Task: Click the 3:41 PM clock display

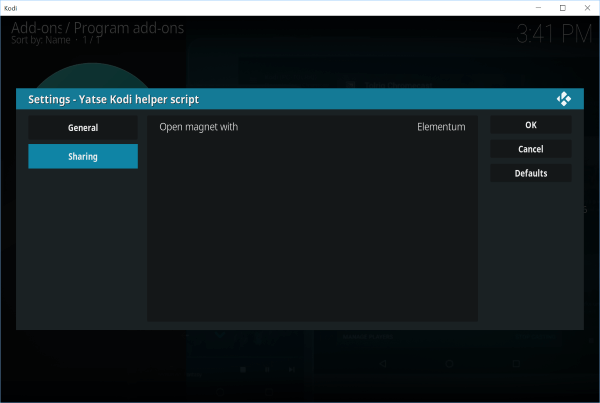Action: pyautogui.click(x=553, y=34)
